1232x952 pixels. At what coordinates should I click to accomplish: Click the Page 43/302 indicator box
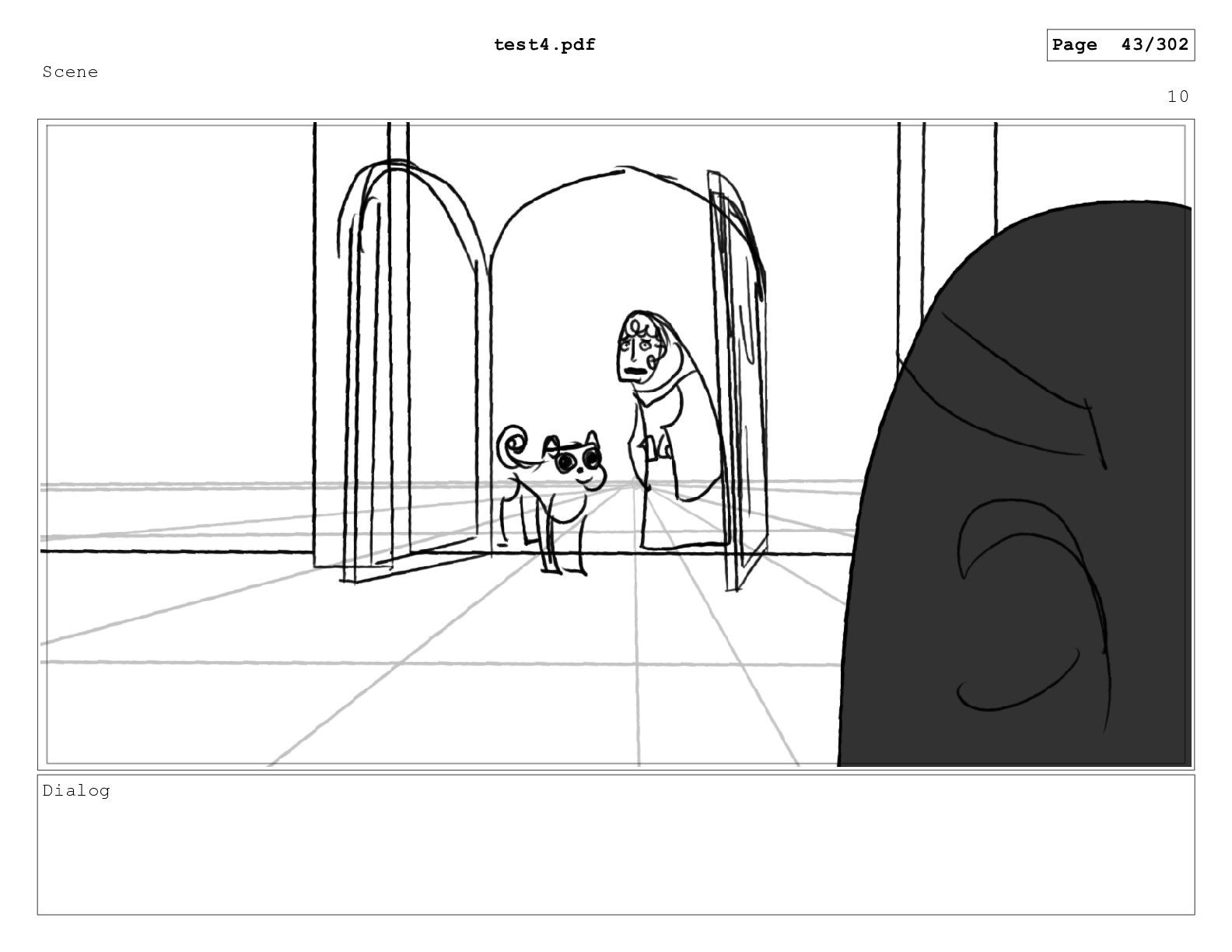point(1120,45)
